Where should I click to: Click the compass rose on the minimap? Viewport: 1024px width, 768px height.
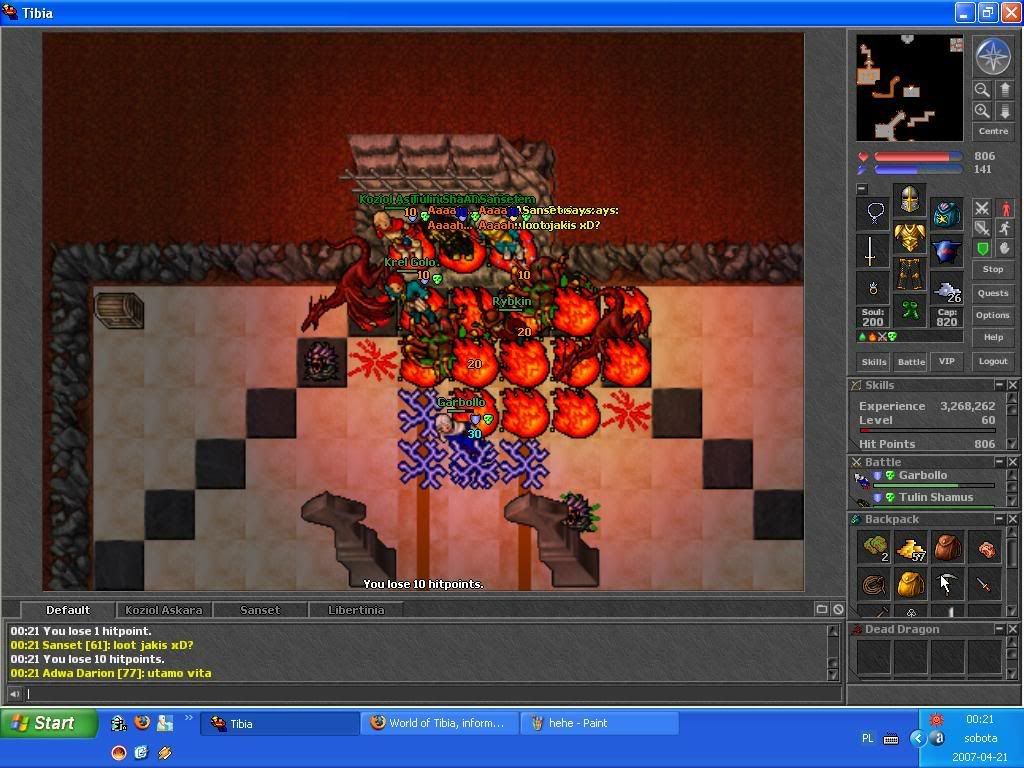[x=993, y=56]
